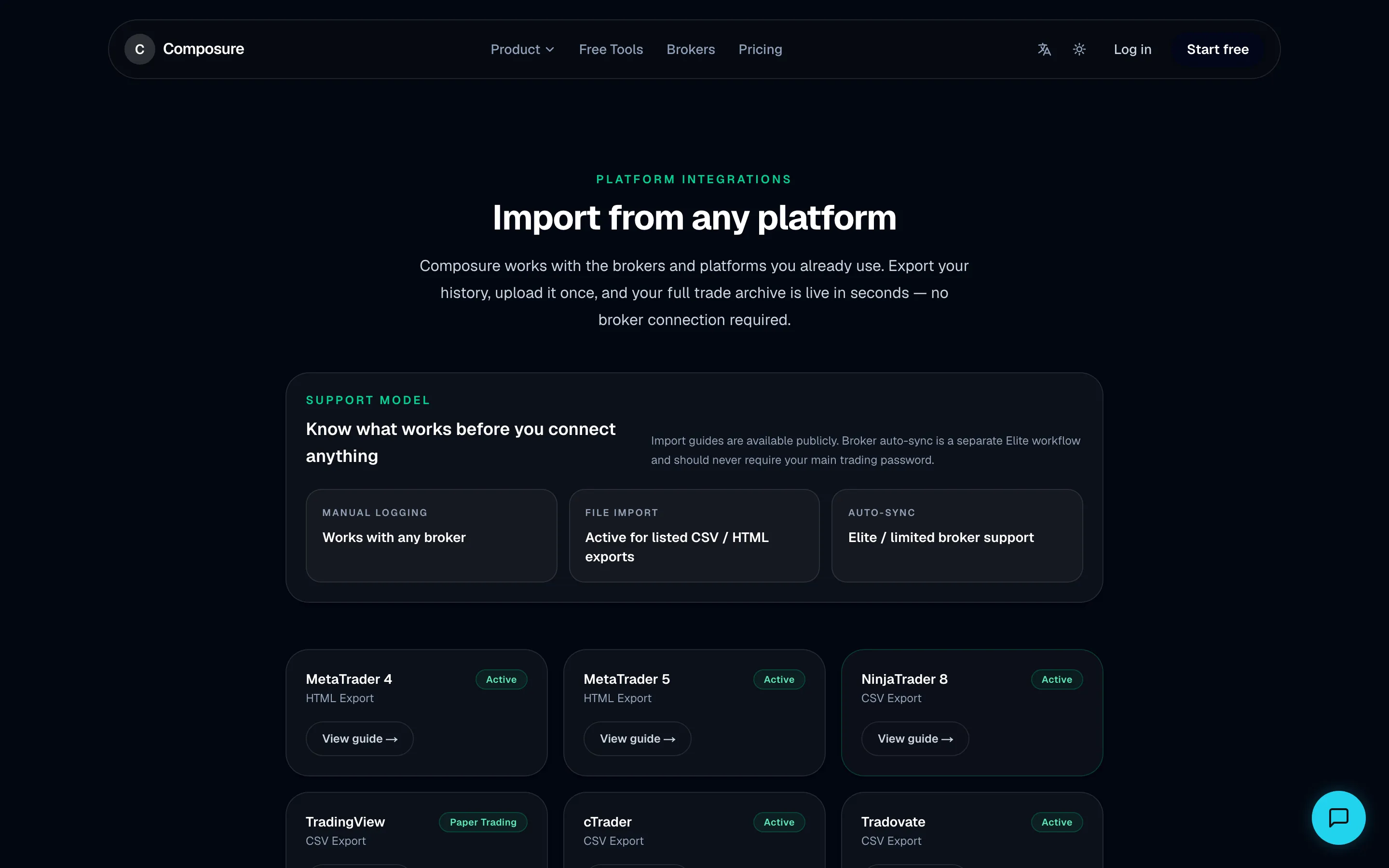
Task: Click the NinjaTrader 8 card title
Action: (x=905, y=679)
